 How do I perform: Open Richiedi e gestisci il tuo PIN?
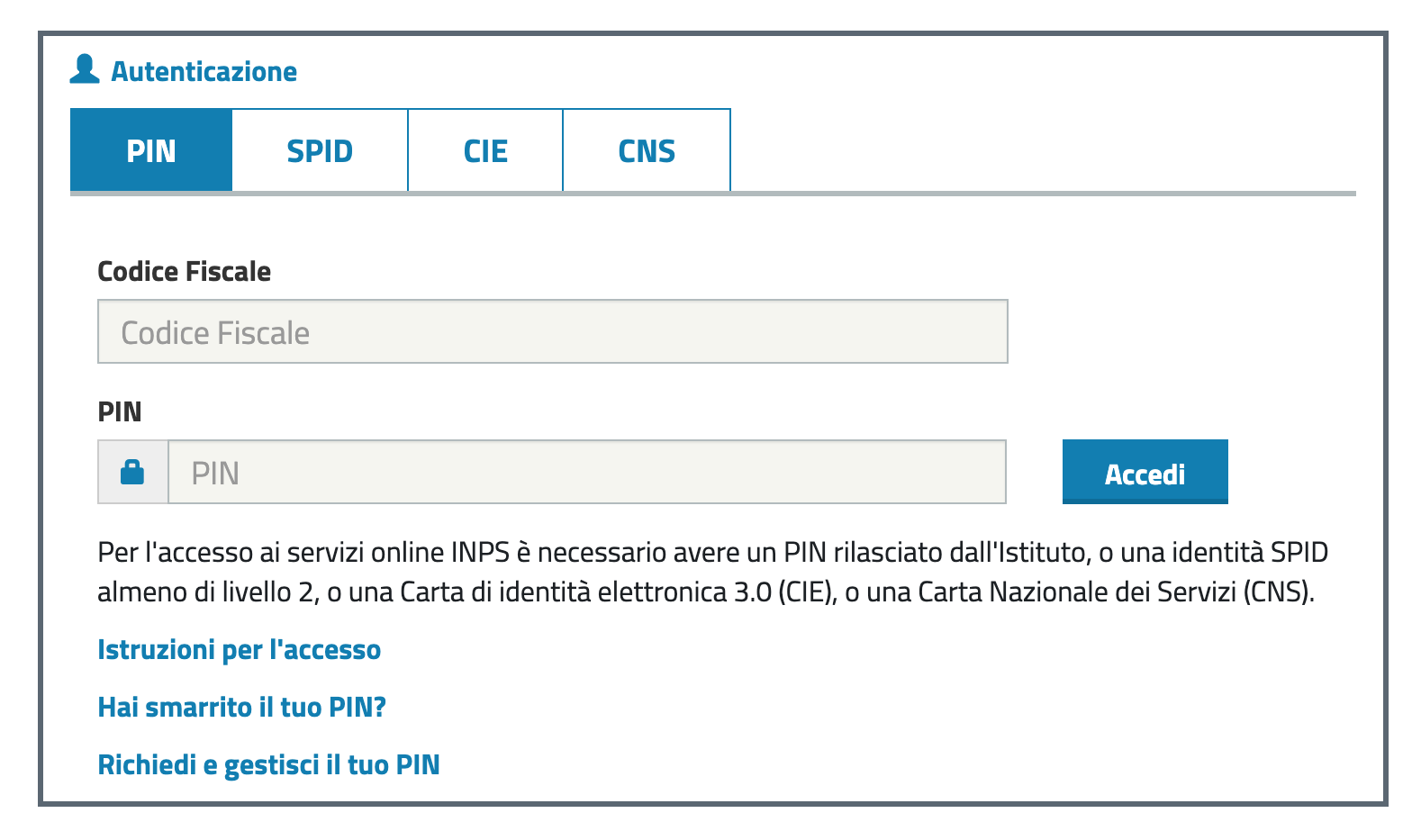click(268, 764)
